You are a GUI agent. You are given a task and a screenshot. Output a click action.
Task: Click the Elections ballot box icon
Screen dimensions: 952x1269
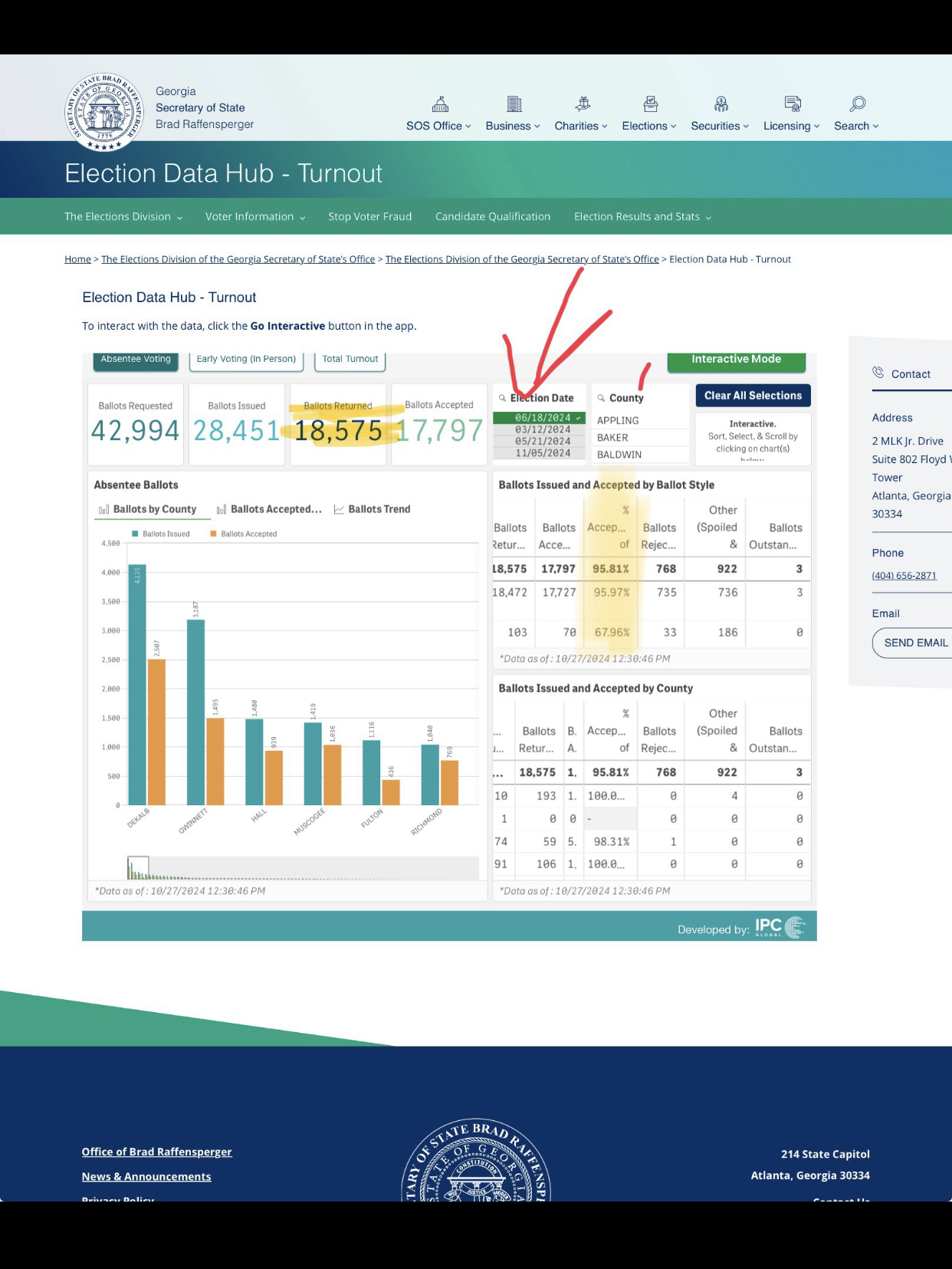[651, 104]
